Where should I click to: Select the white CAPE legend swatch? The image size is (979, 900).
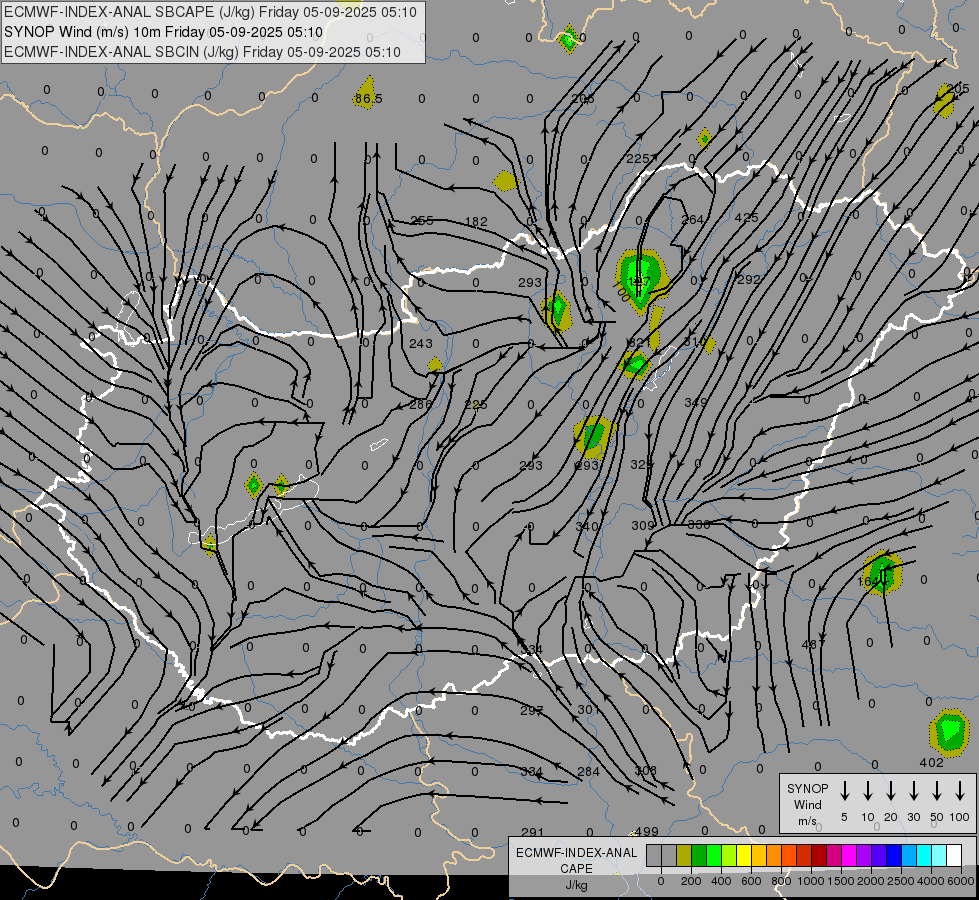(x=953, y=856)
